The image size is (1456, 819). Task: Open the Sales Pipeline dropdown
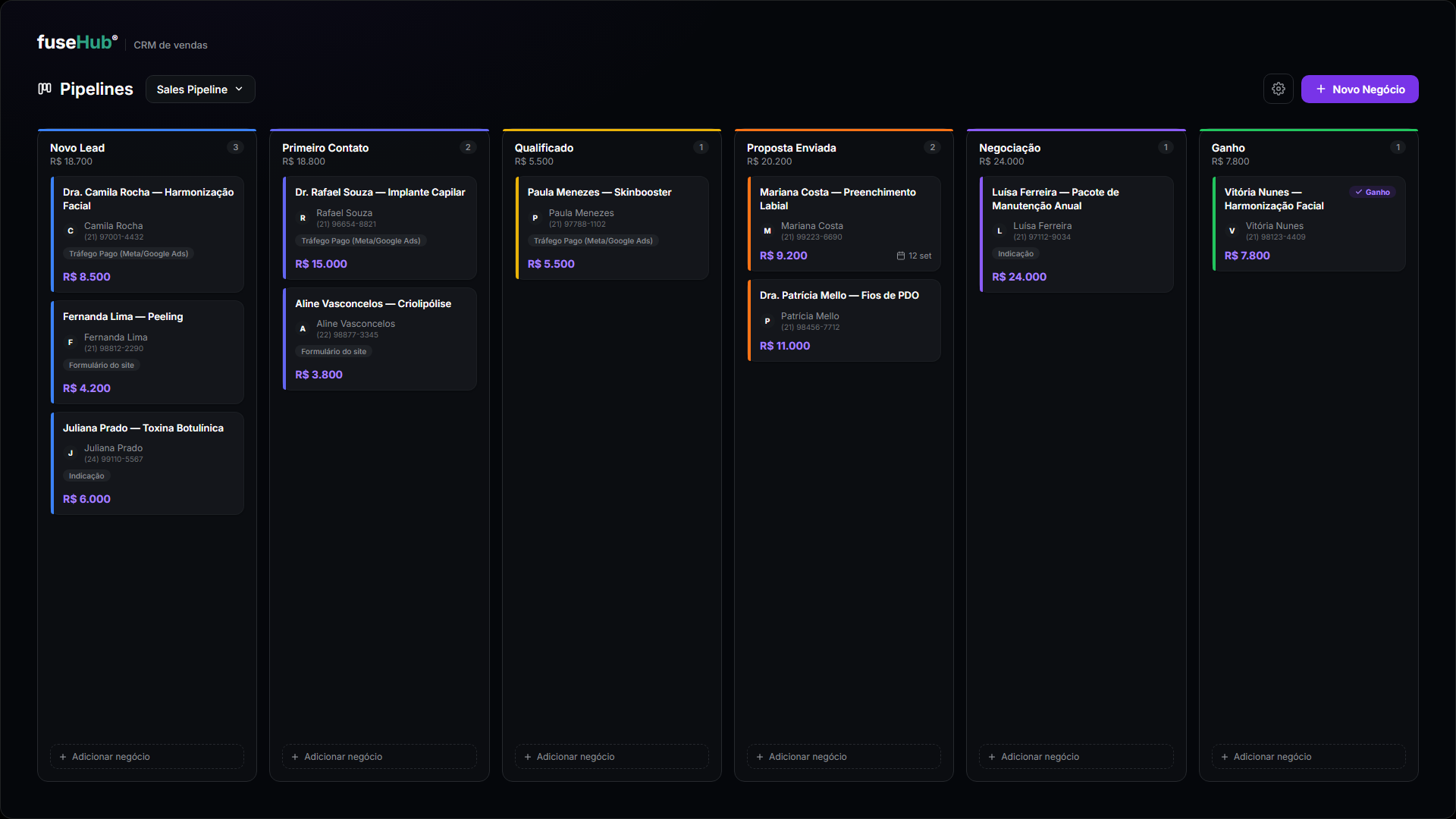pos(200,89)
